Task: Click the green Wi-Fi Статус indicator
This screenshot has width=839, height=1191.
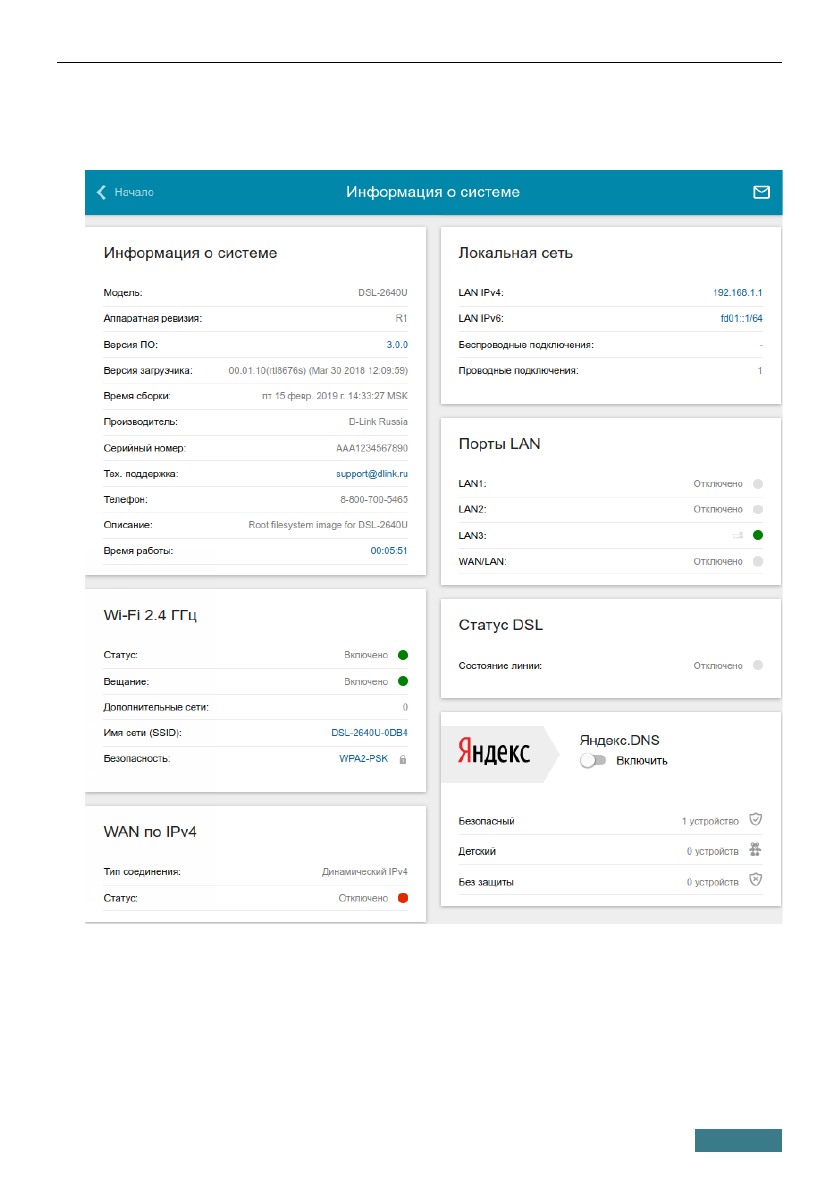Action: 402,655
